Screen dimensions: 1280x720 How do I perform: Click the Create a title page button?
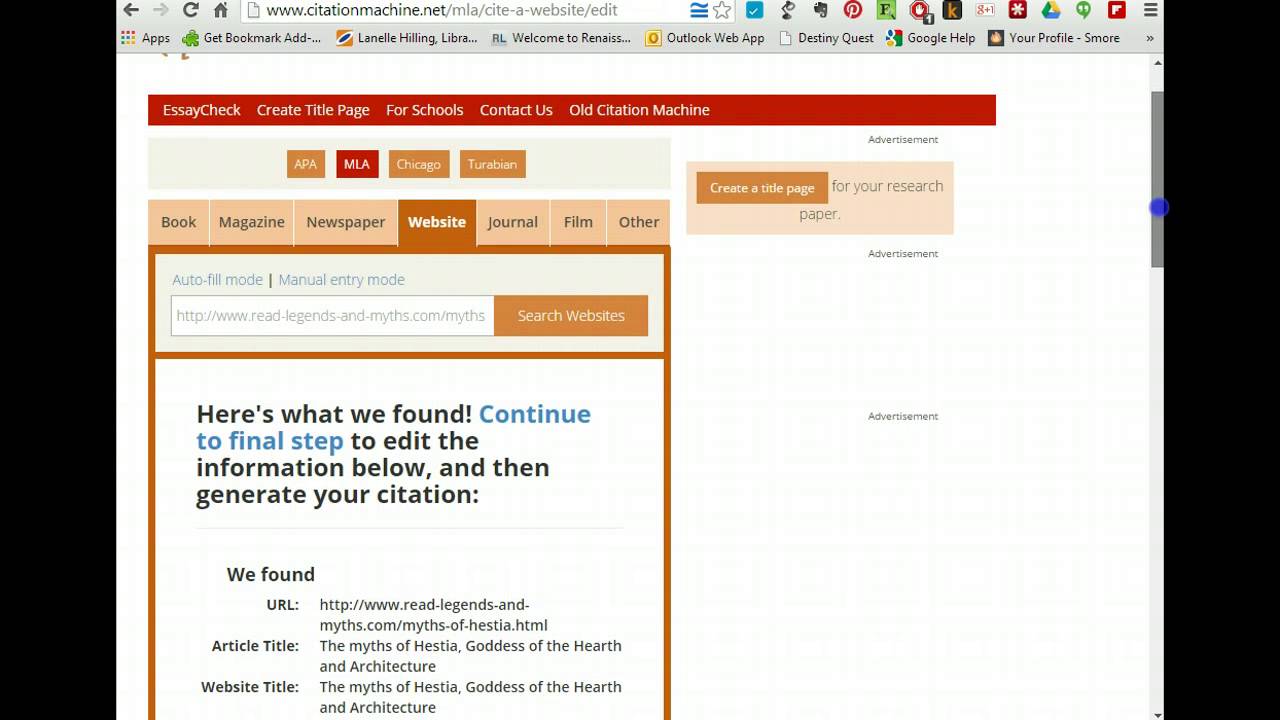click(x=762, y=188)
